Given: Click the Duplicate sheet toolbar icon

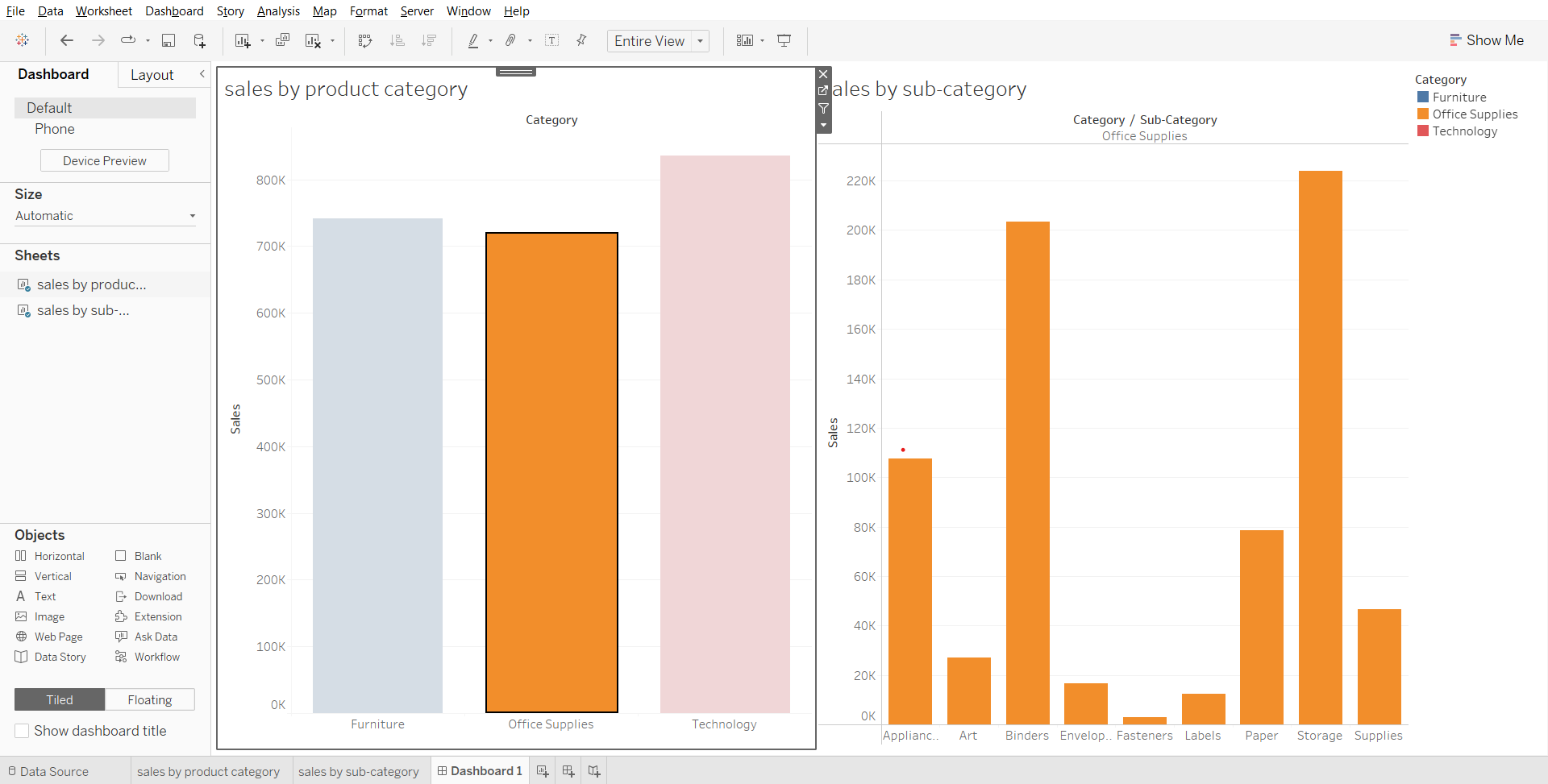Looking at the screenshot, I should tap(282, 40).
